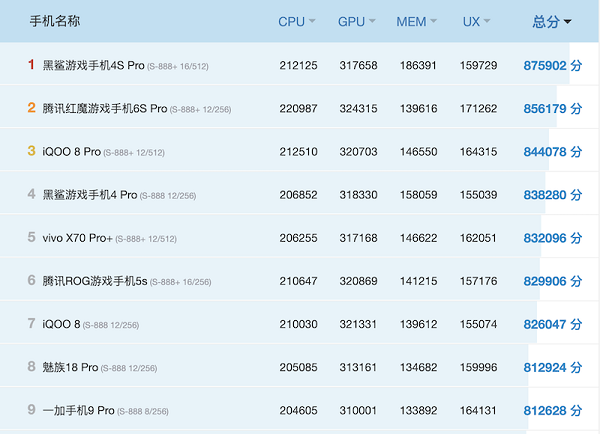The image size is (600, 434).
Task: Sort by UX column header
Action: click(x=476, y=21)
